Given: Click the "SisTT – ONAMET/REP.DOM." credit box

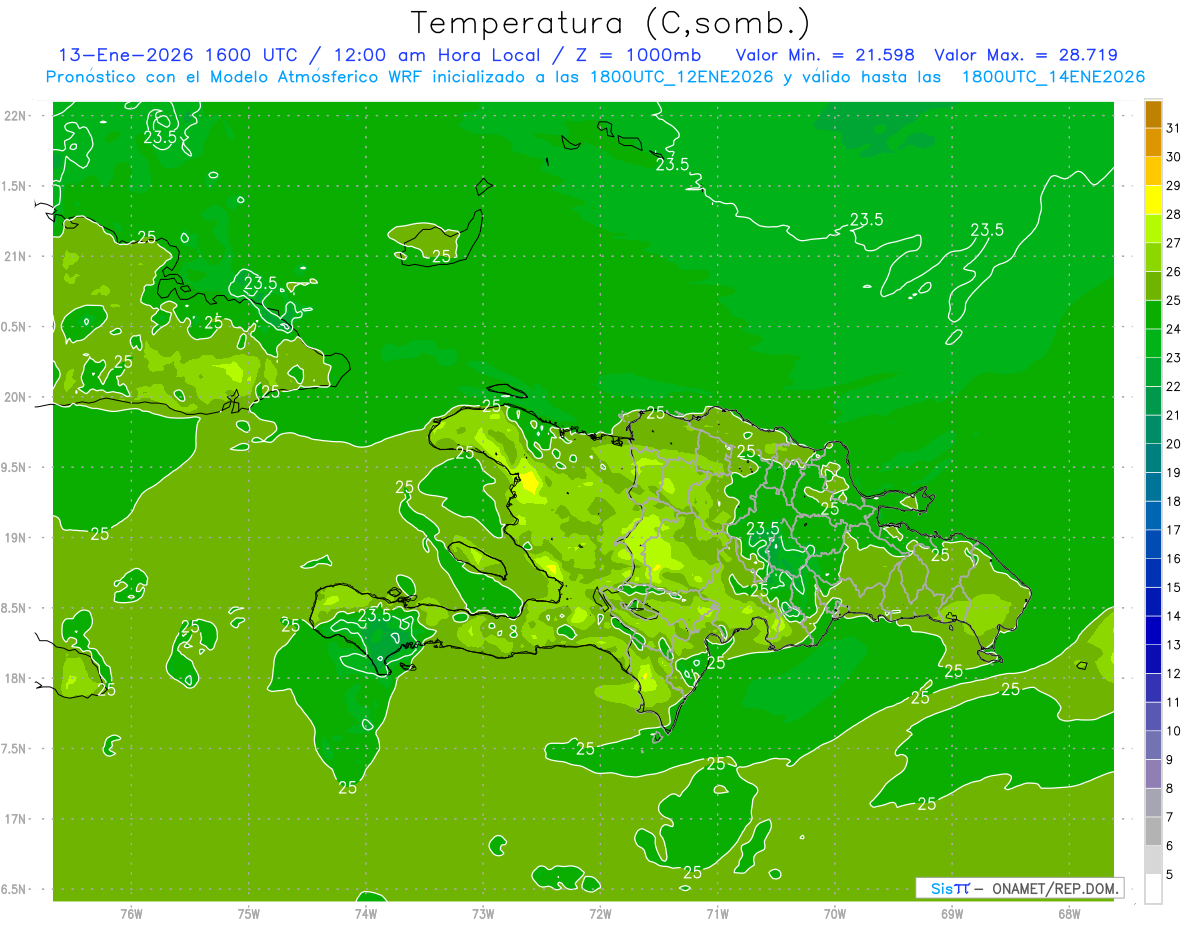Looking at the screenshot, I should [1019, 888].
